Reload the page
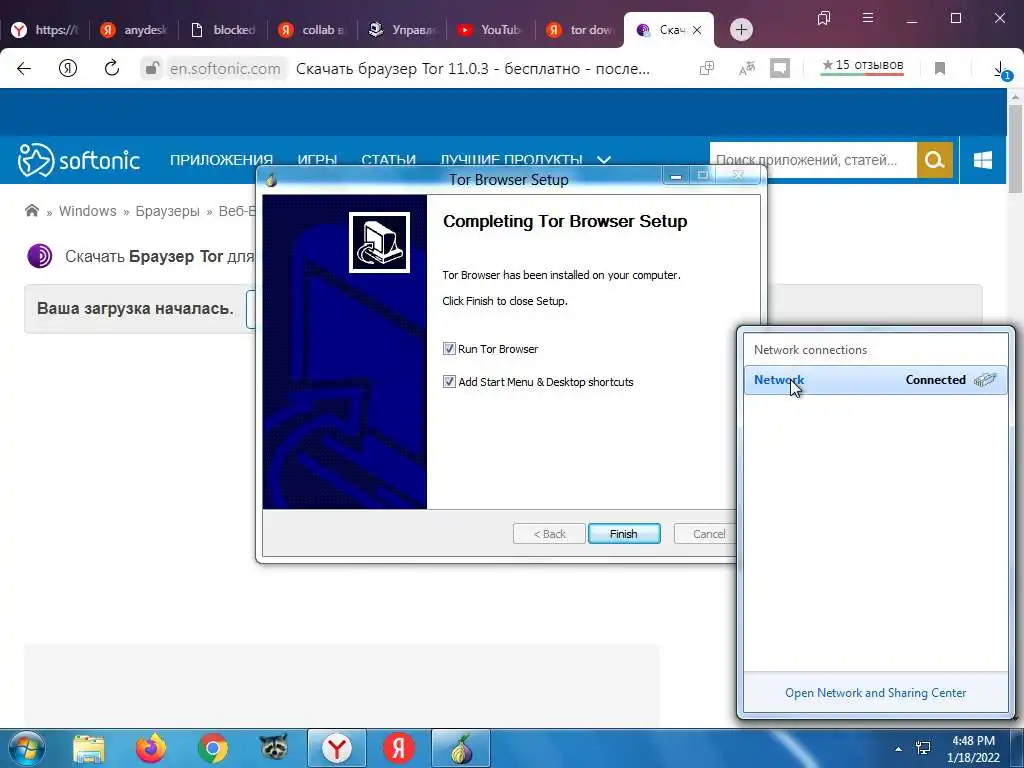Viewport: 1024px width, 768px height. (112, 68)
